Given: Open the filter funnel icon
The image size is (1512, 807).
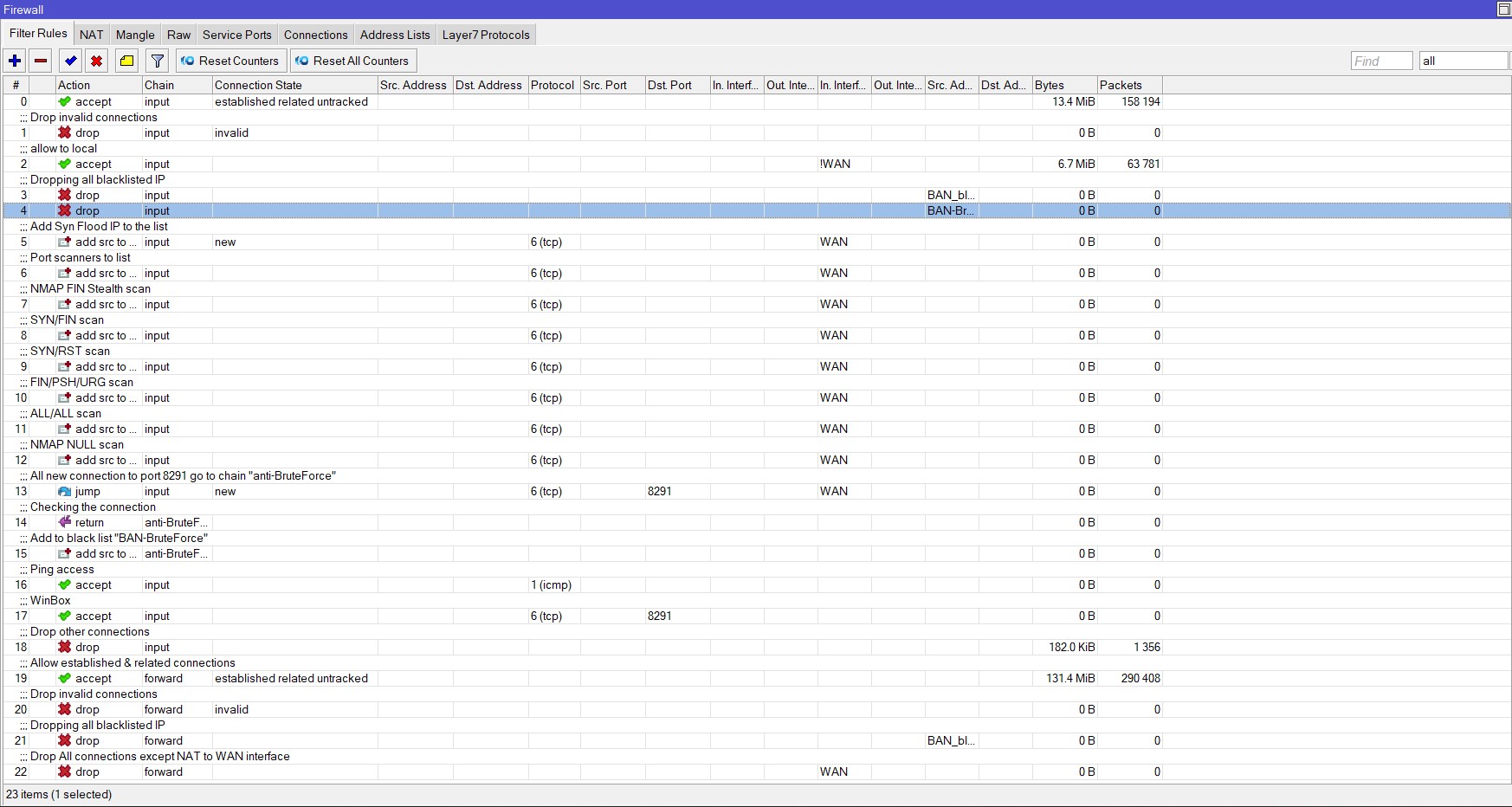Looking at the screenshot, I should (157, 61).
